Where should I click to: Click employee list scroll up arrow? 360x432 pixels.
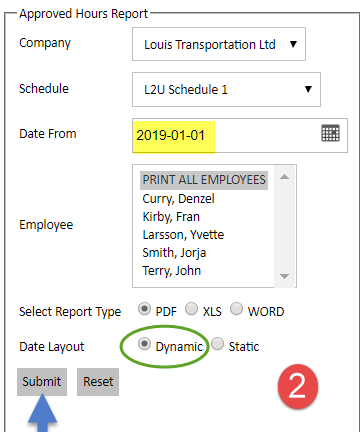(284, 177)
